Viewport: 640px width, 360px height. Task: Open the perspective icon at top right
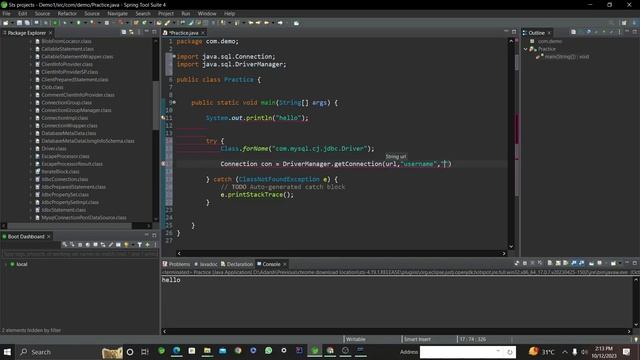pyautogui.click(x=624, y=23)
